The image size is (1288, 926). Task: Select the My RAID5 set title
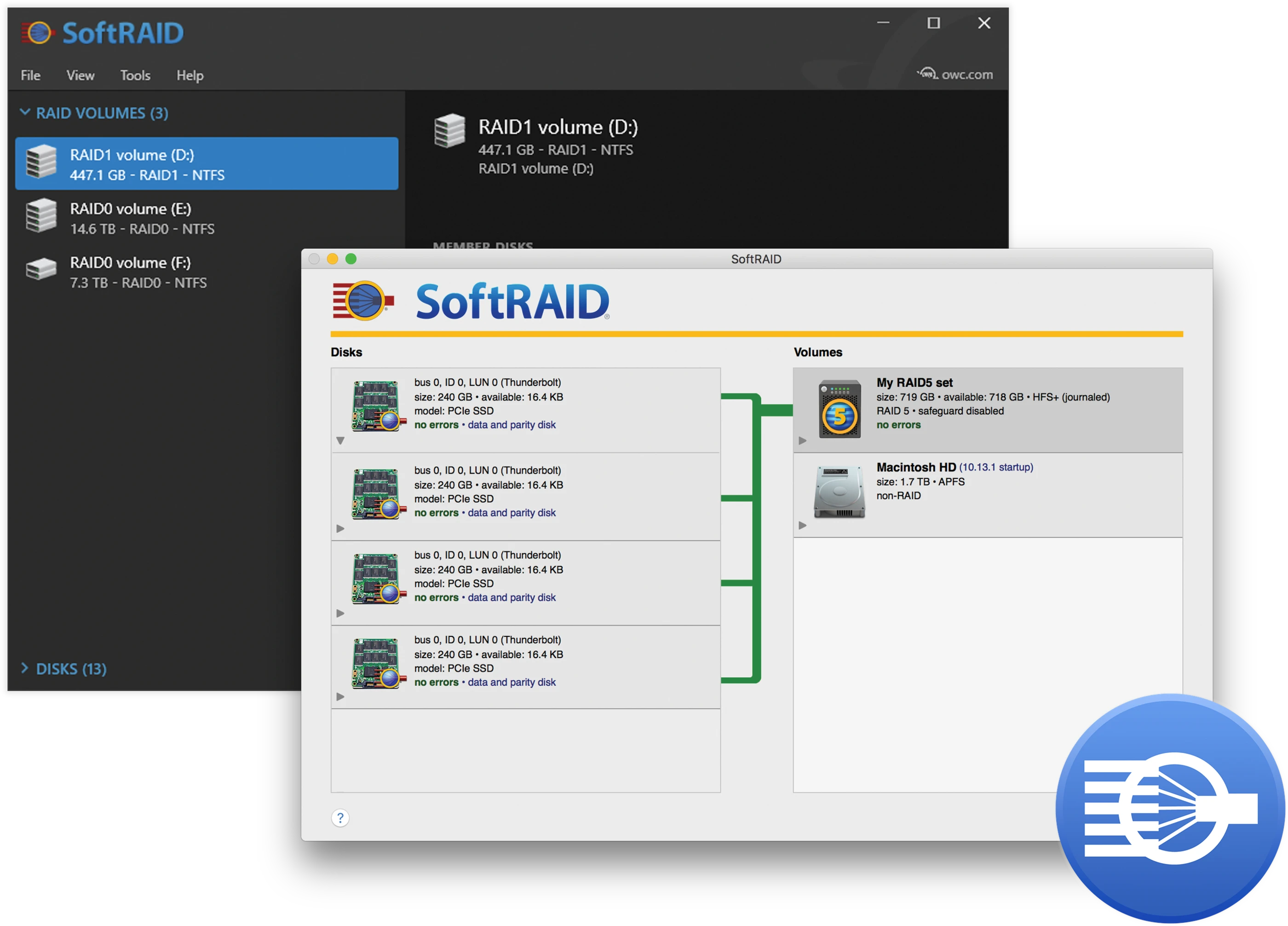coord(914,382)
